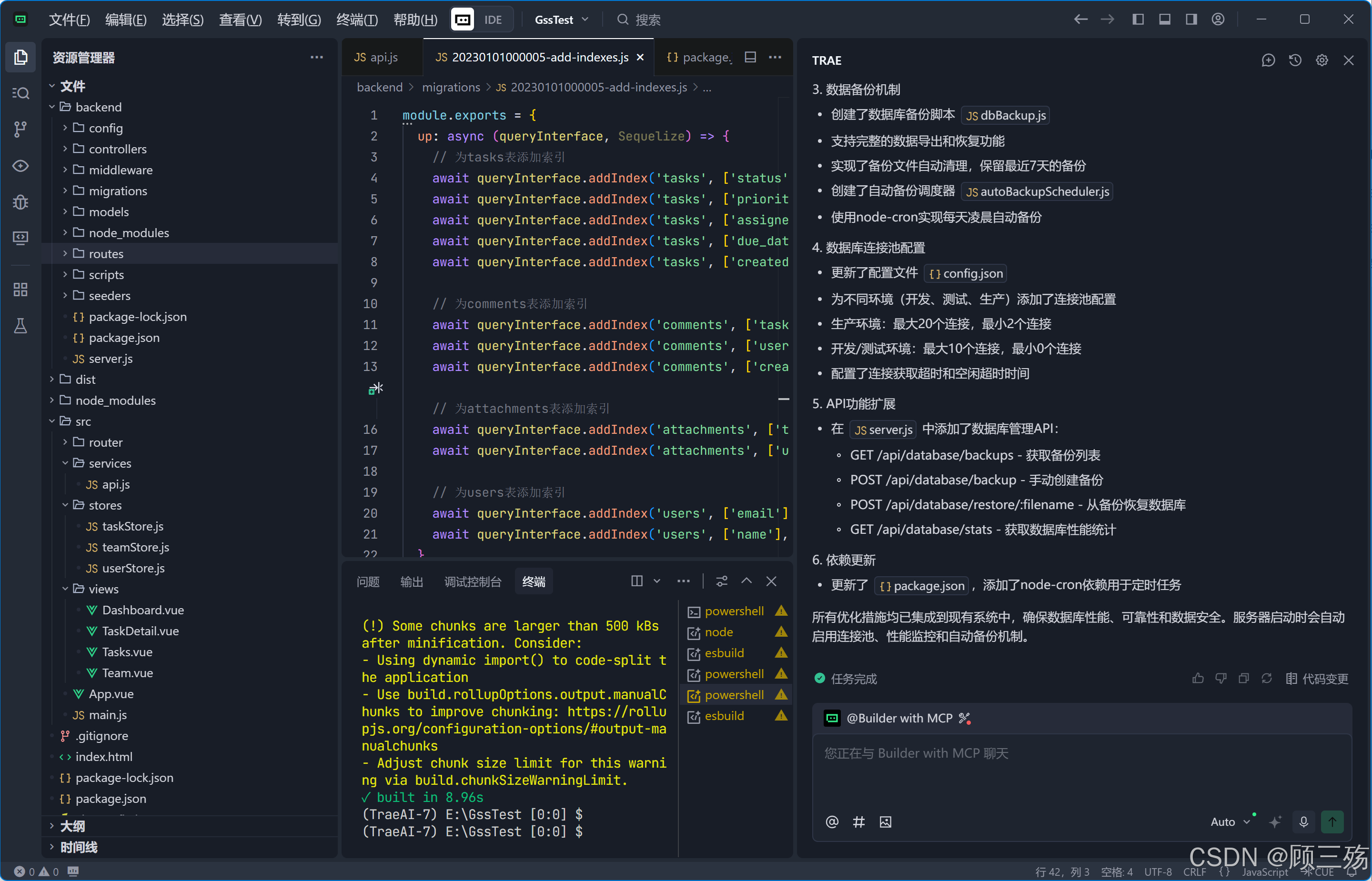
Task: Open the Extensions sidebar icon
Action: click(20, 290)
